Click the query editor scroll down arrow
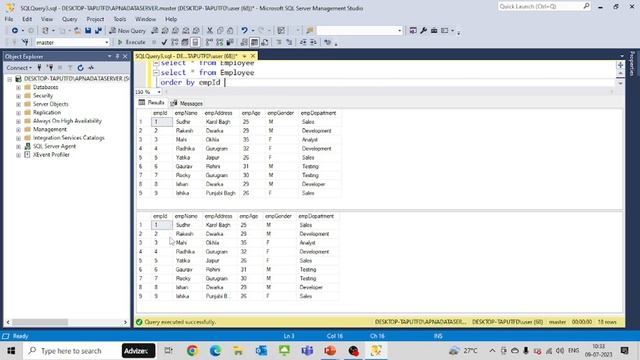 coord(620,83)
